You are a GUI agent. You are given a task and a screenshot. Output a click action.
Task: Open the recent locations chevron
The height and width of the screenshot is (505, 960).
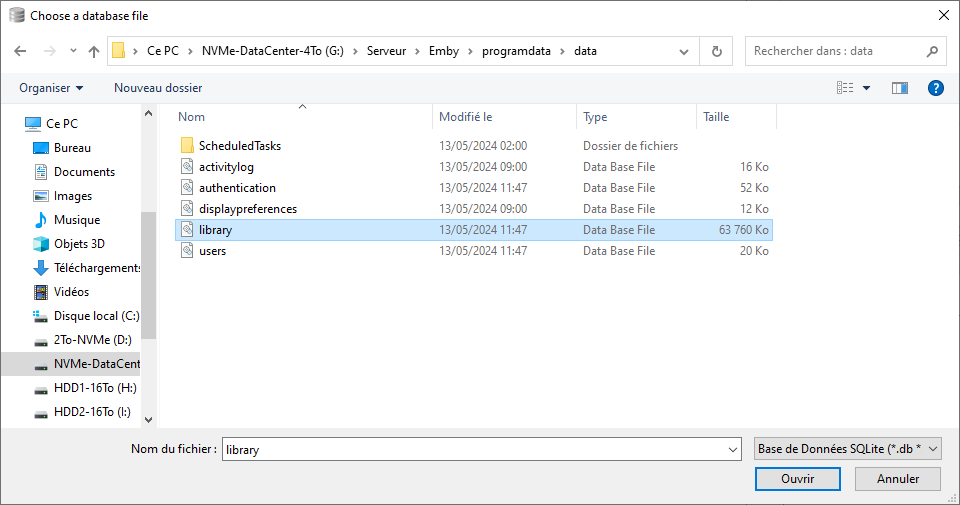tap(73, 51)
